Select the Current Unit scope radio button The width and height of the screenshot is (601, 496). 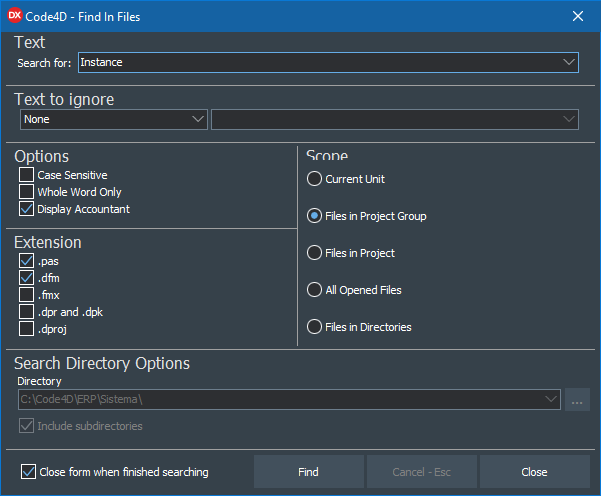(315, 179)
